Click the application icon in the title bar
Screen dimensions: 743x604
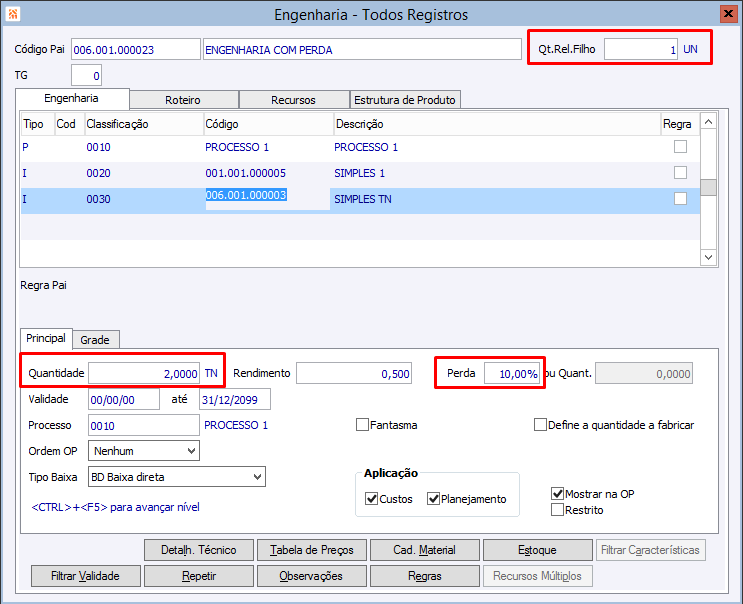tap(12, 15)
